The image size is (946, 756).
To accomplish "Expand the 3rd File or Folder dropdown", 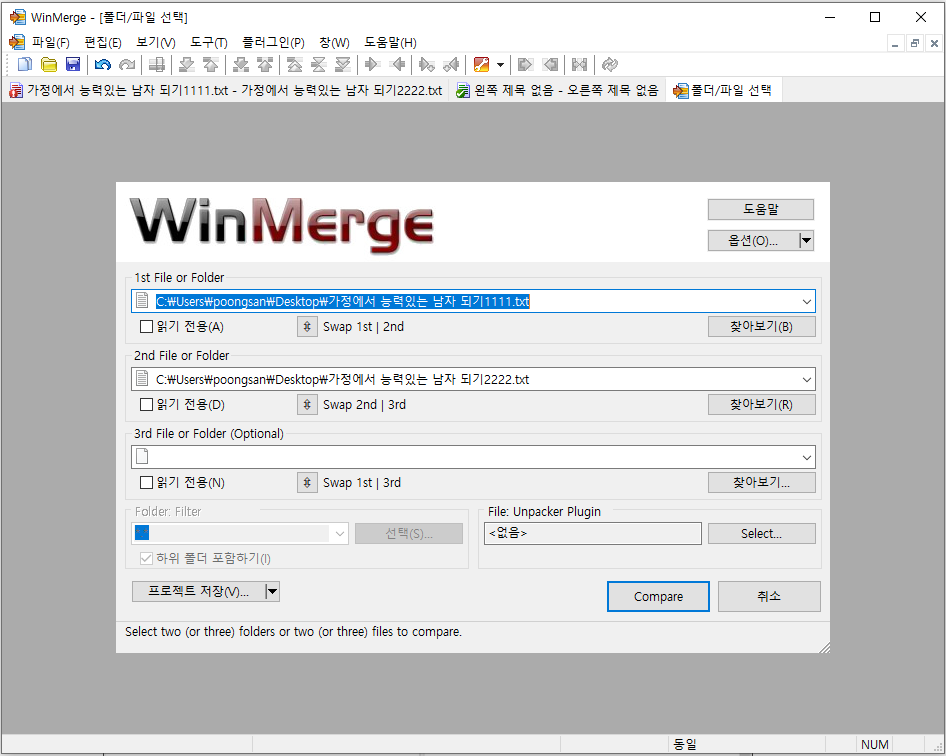I will pos(807,457).
